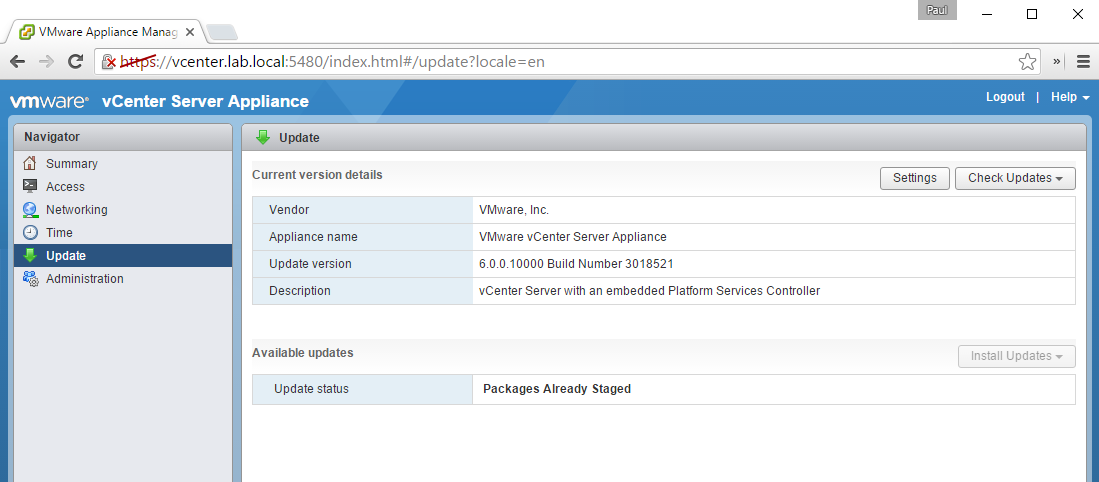The height and width of the screenshot is (482, 1099).
Task: Click the Description label cell
Action: (x=362, y=291)
